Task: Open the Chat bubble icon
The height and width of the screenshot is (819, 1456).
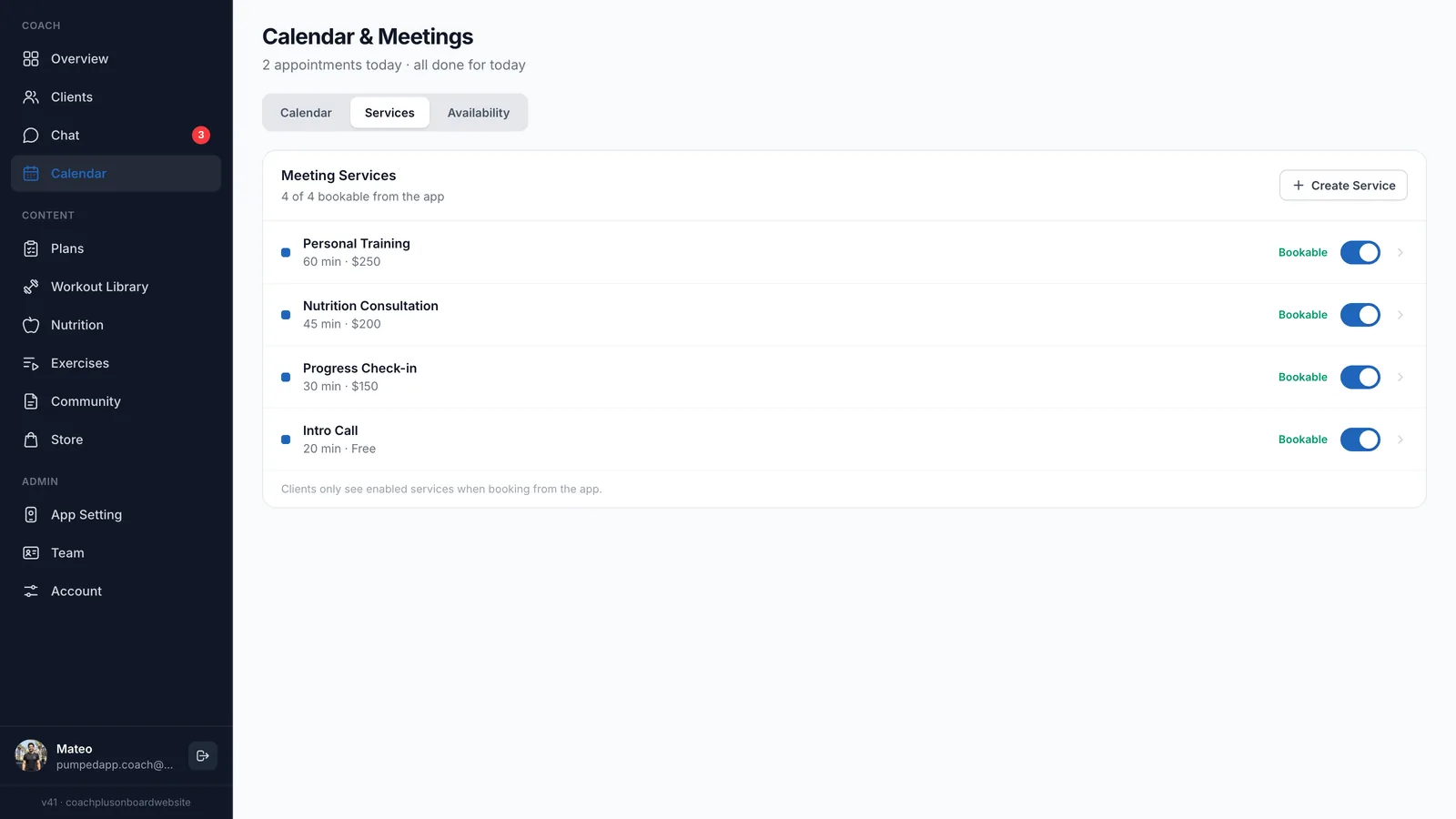Action: pyautogui.click(x=31, y=135)
